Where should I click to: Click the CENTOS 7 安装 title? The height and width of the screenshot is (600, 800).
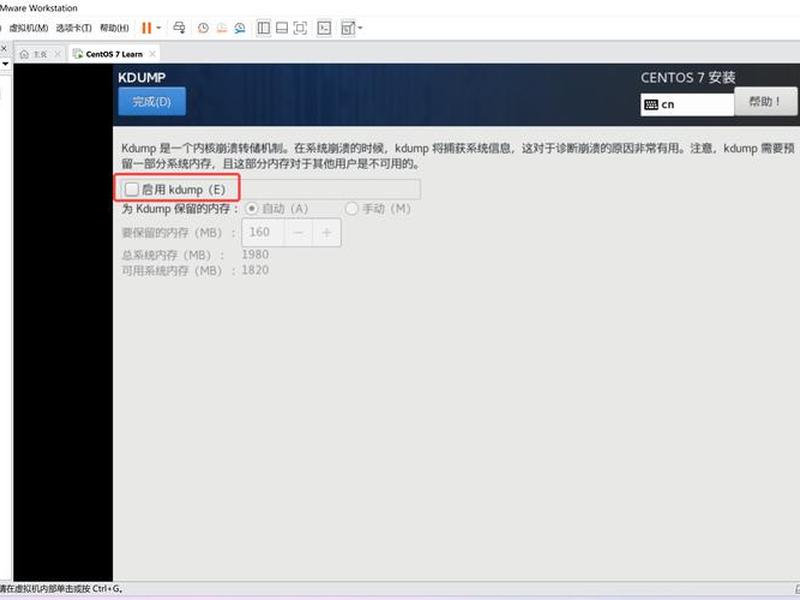click(x=688, y=78)
